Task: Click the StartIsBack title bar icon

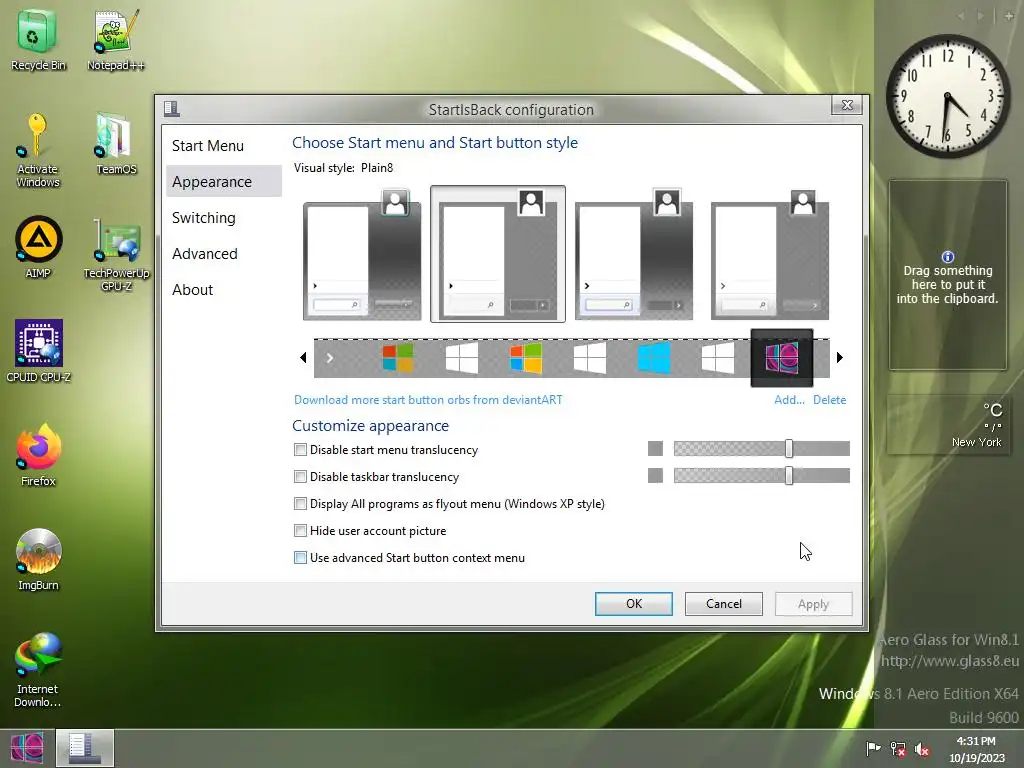Action: (x=172, y=108)
